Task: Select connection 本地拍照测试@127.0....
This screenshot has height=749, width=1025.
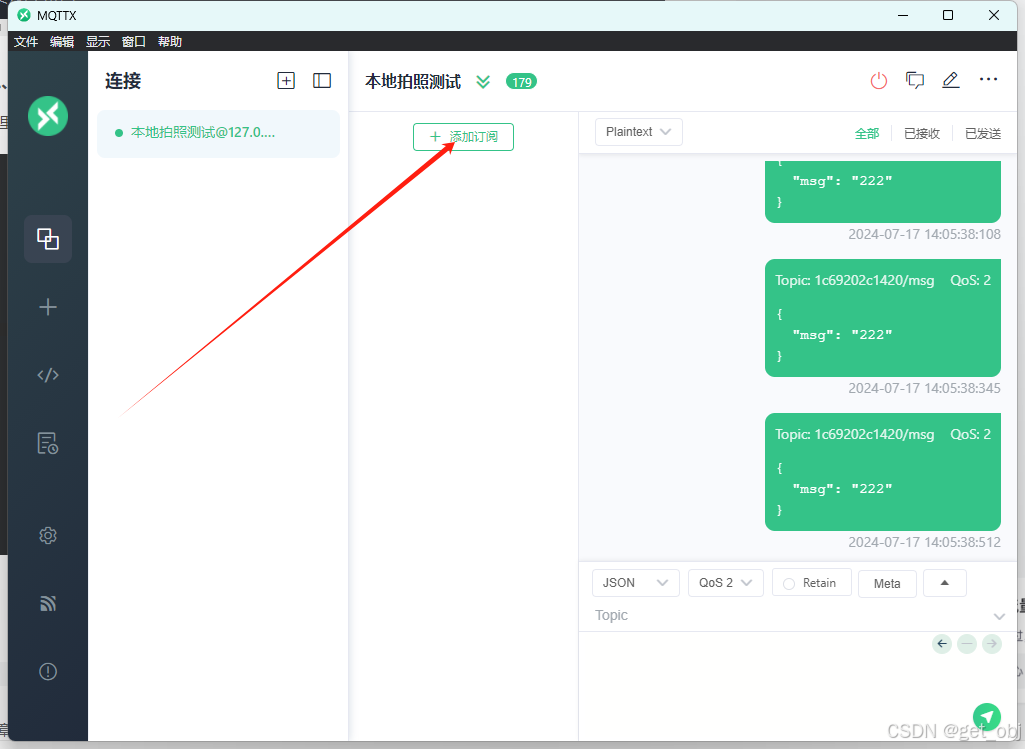Action: (x=218, y=133)
